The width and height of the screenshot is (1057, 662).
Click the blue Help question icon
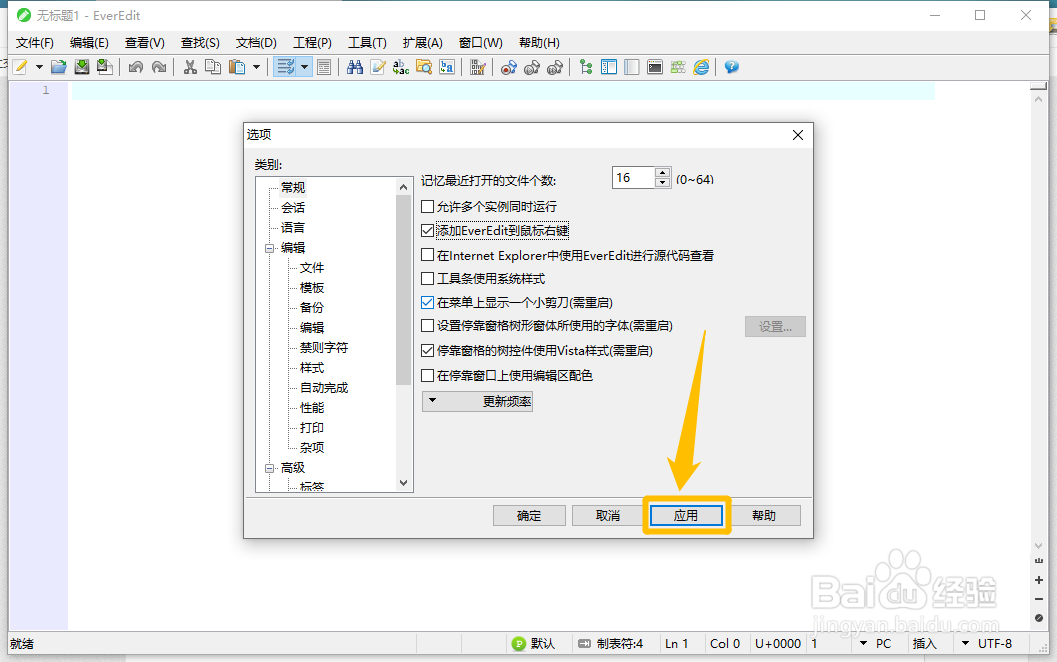pyautogui.click(x=731, y=67)
